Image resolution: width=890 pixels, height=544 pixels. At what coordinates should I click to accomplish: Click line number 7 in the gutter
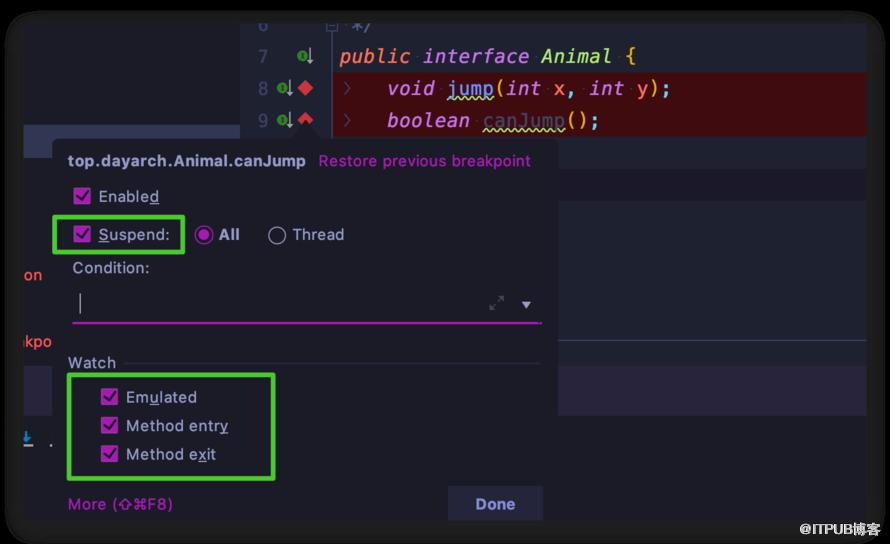coord(263,56)
